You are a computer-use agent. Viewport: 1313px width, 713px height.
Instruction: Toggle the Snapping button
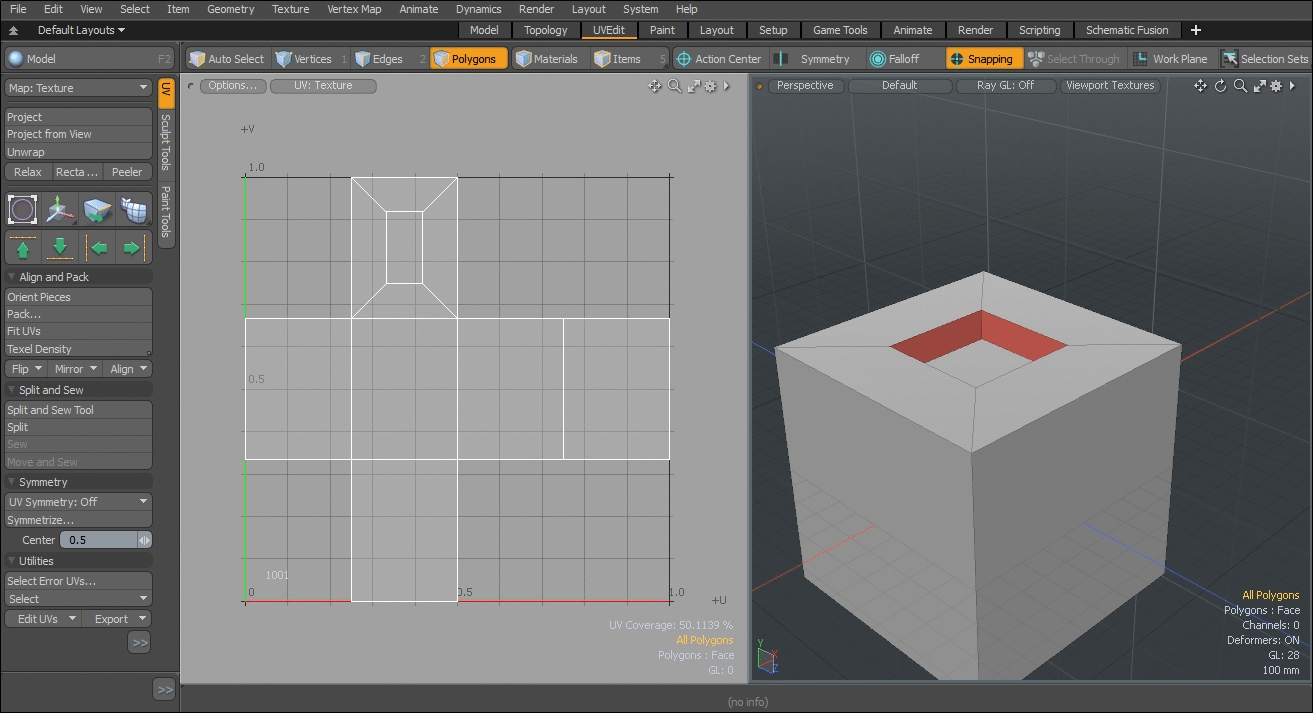980,59
